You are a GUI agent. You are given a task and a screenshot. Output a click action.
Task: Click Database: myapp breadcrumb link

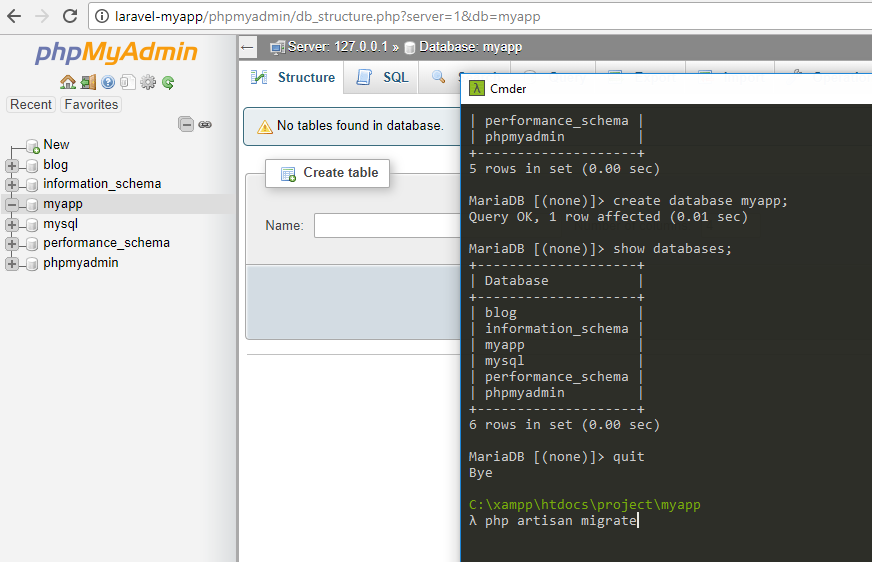pyautogui.click(x=470, y=47)
